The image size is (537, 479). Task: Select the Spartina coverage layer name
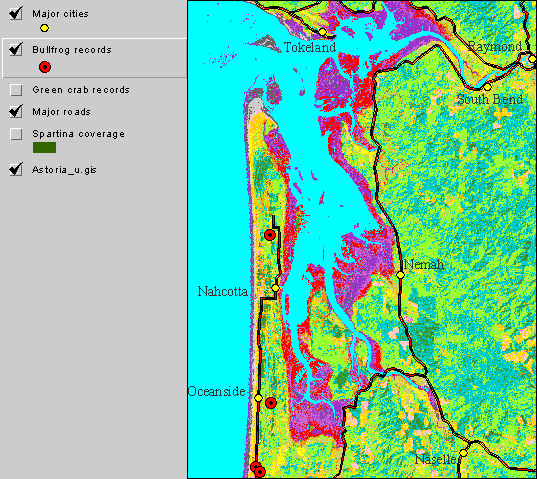78,134
